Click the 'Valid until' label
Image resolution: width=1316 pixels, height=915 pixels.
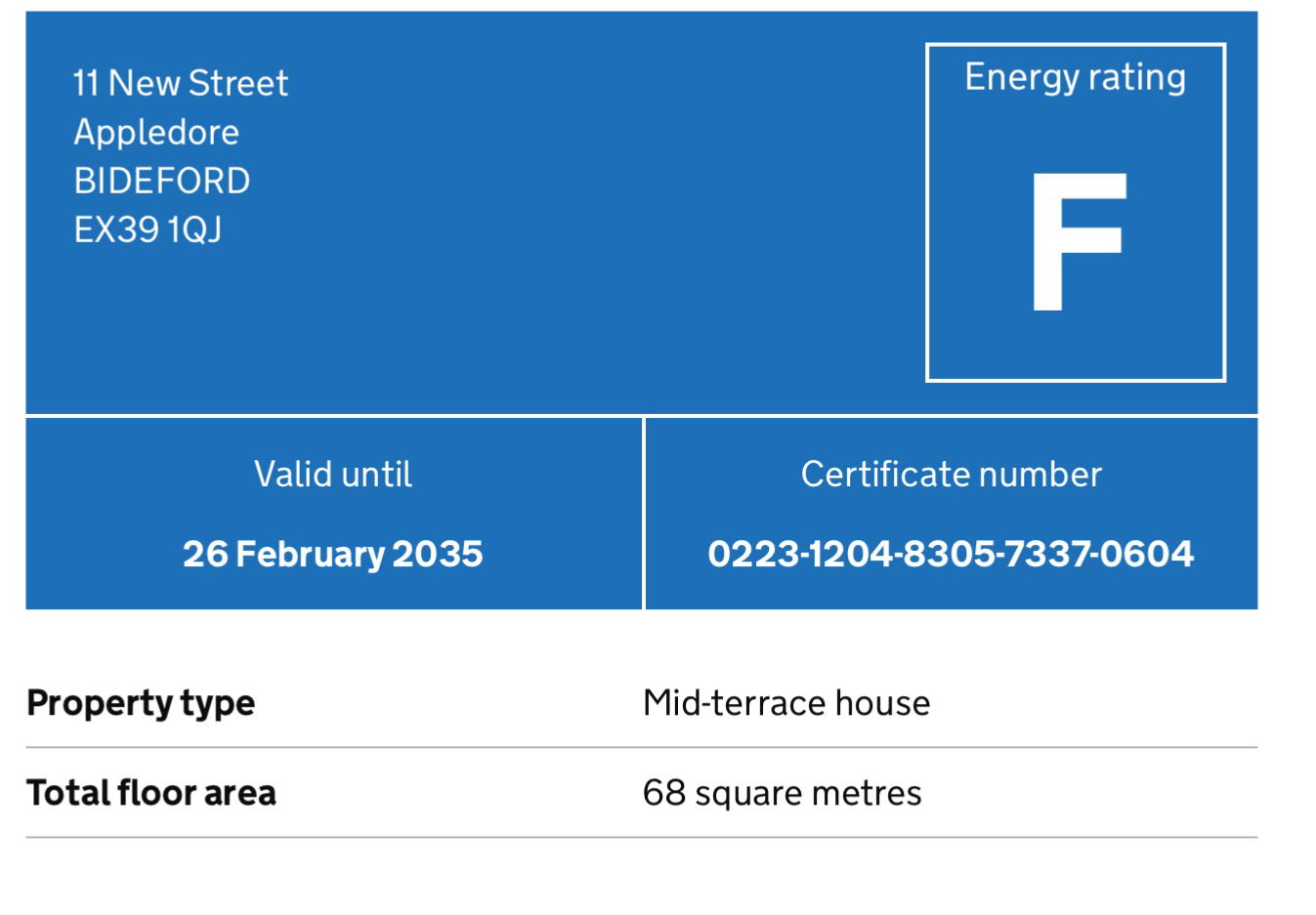click(x=333, y=475)
